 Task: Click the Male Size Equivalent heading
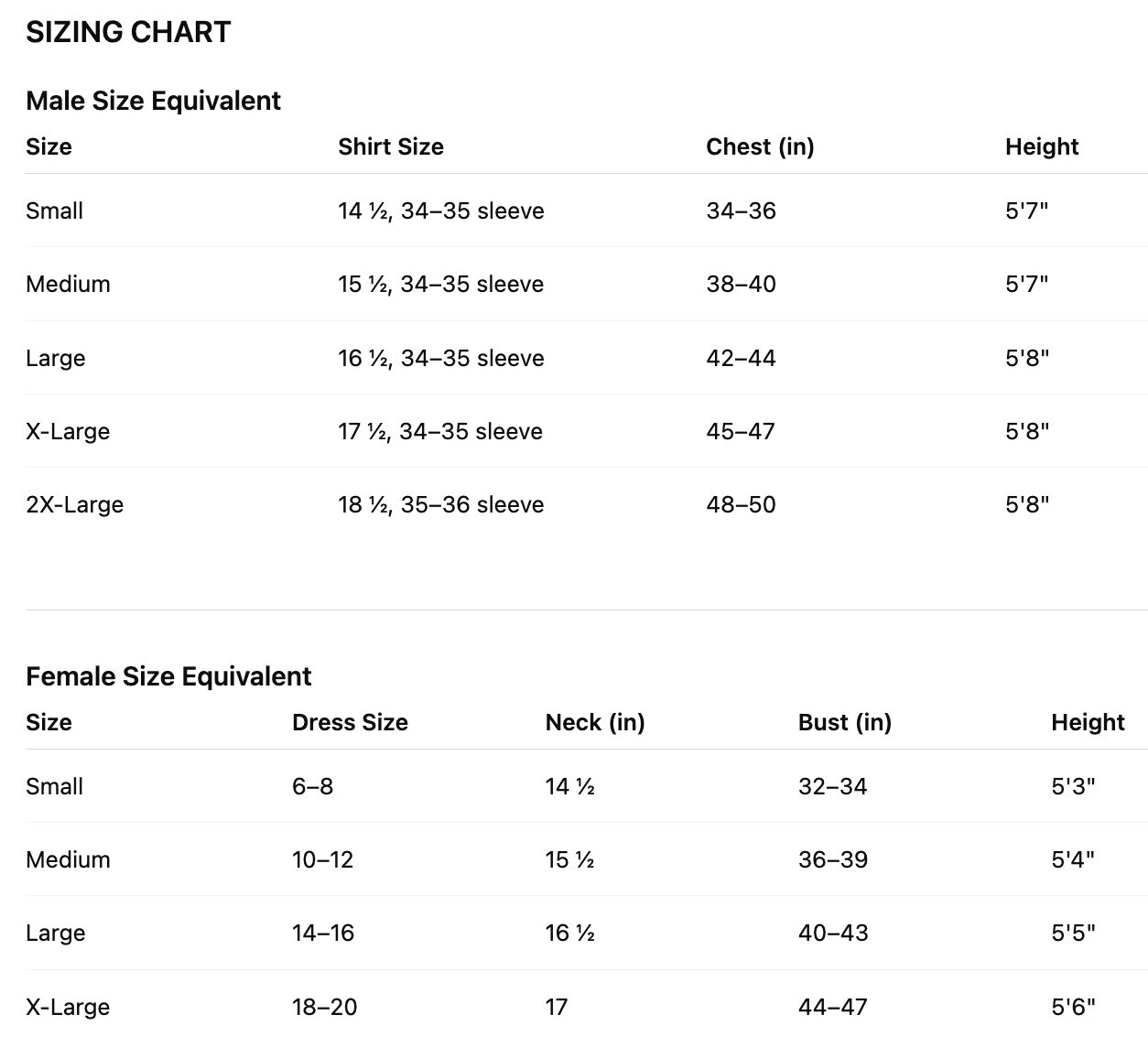[x=153, y=101]
